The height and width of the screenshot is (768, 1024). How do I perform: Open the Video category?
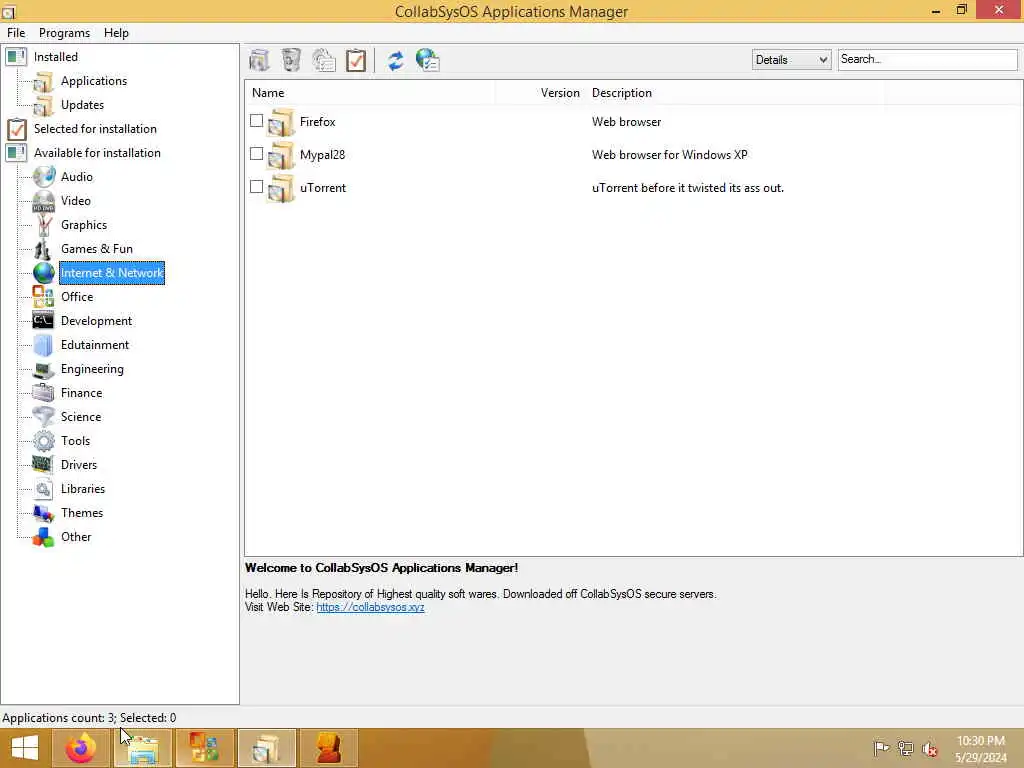[x=76, y=200]
